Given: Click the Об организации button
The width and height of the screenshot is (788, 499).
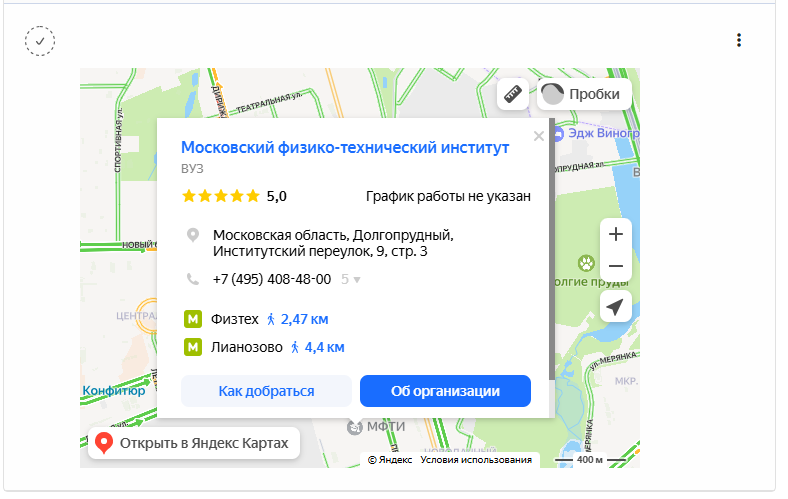Looking at the screenshot, I should (445, 391).
